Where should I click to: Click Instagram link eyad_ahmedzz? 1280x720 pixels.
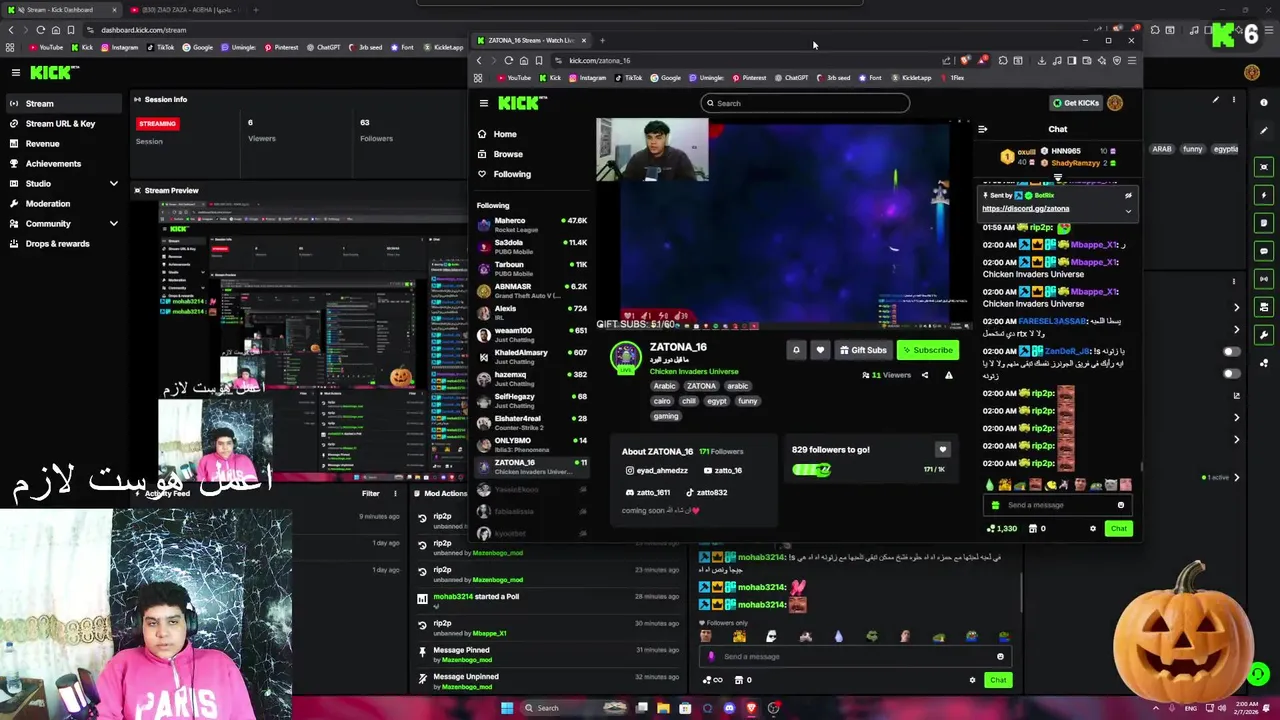pyautogui.click(x=656, y=471)
